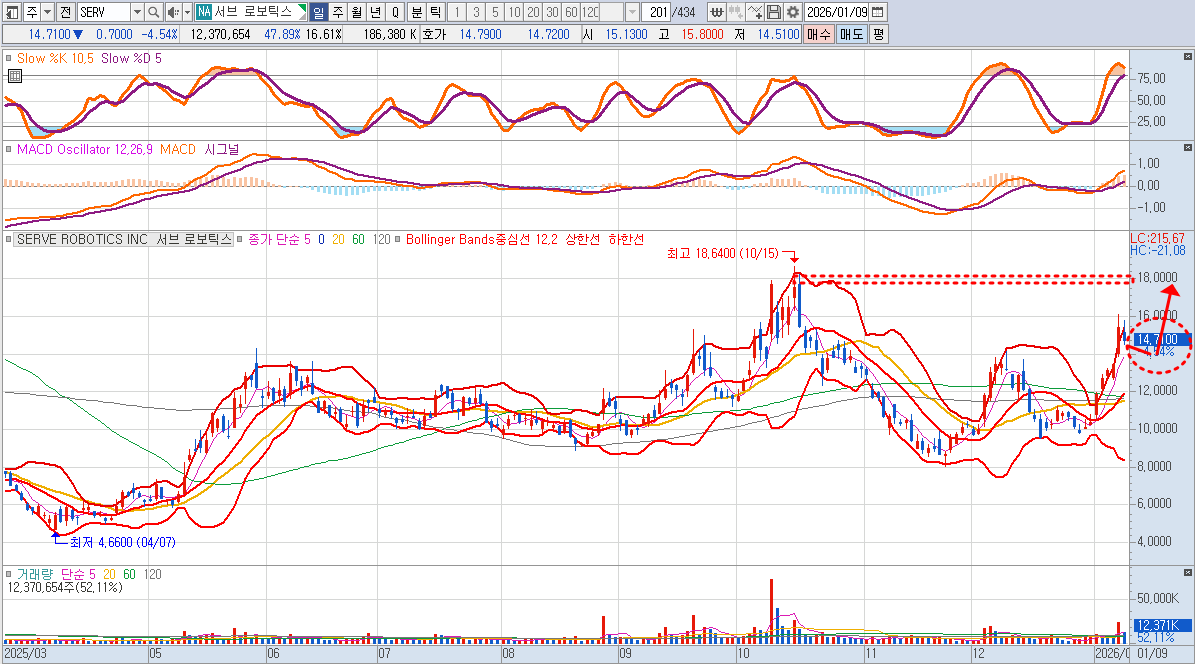Open the grid table icon in Stochastic panel
Viewport: 1195px width, 664px height.
[14, 76]
